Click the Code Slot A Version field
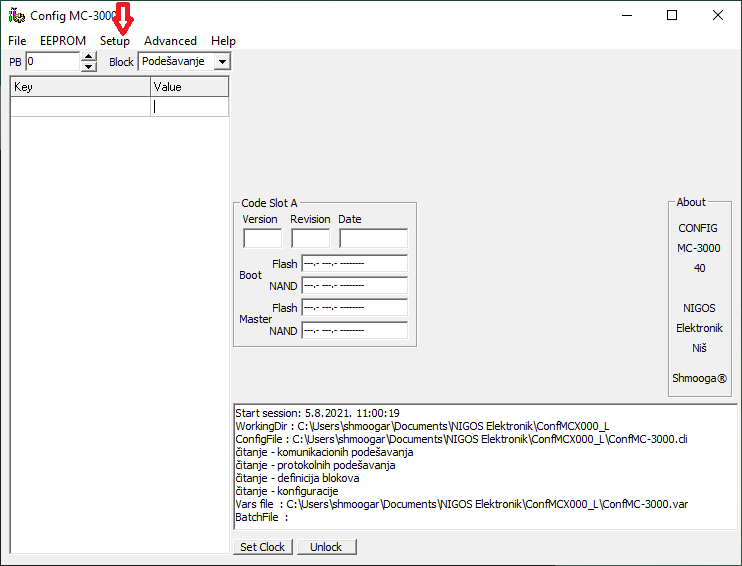The width and height of the screenshot is (742, 566). coord(262,238)
